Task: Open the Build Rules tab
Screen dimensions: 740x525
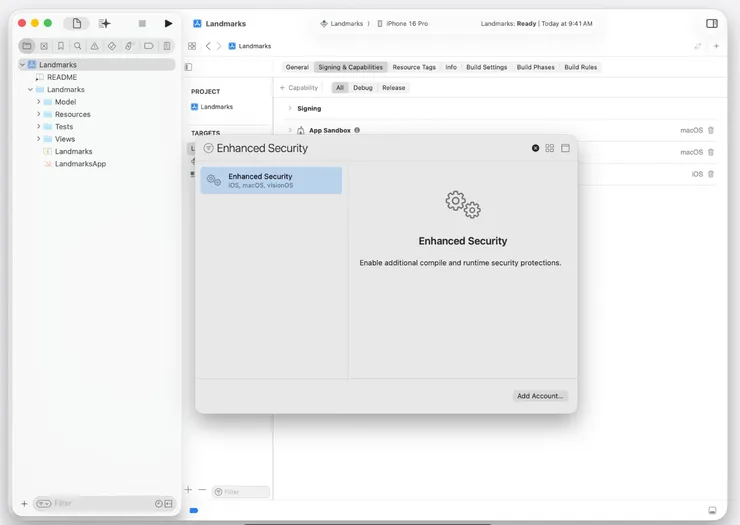Action: [x=580, y=67]
